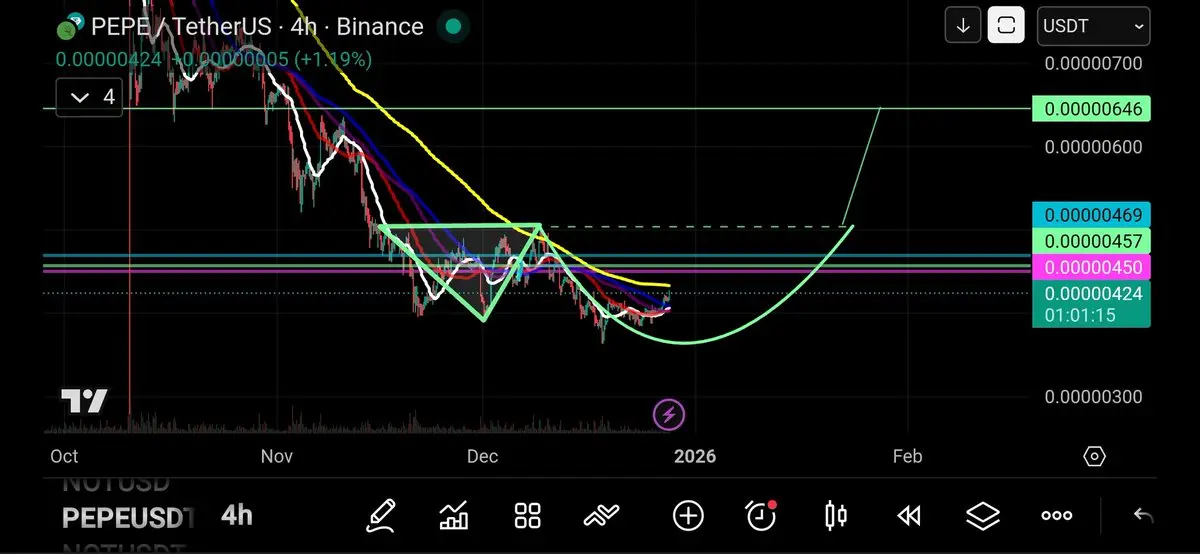Open the layout grid widgets icon
This screenshot has height=554, width=1200.
point(527,515)
